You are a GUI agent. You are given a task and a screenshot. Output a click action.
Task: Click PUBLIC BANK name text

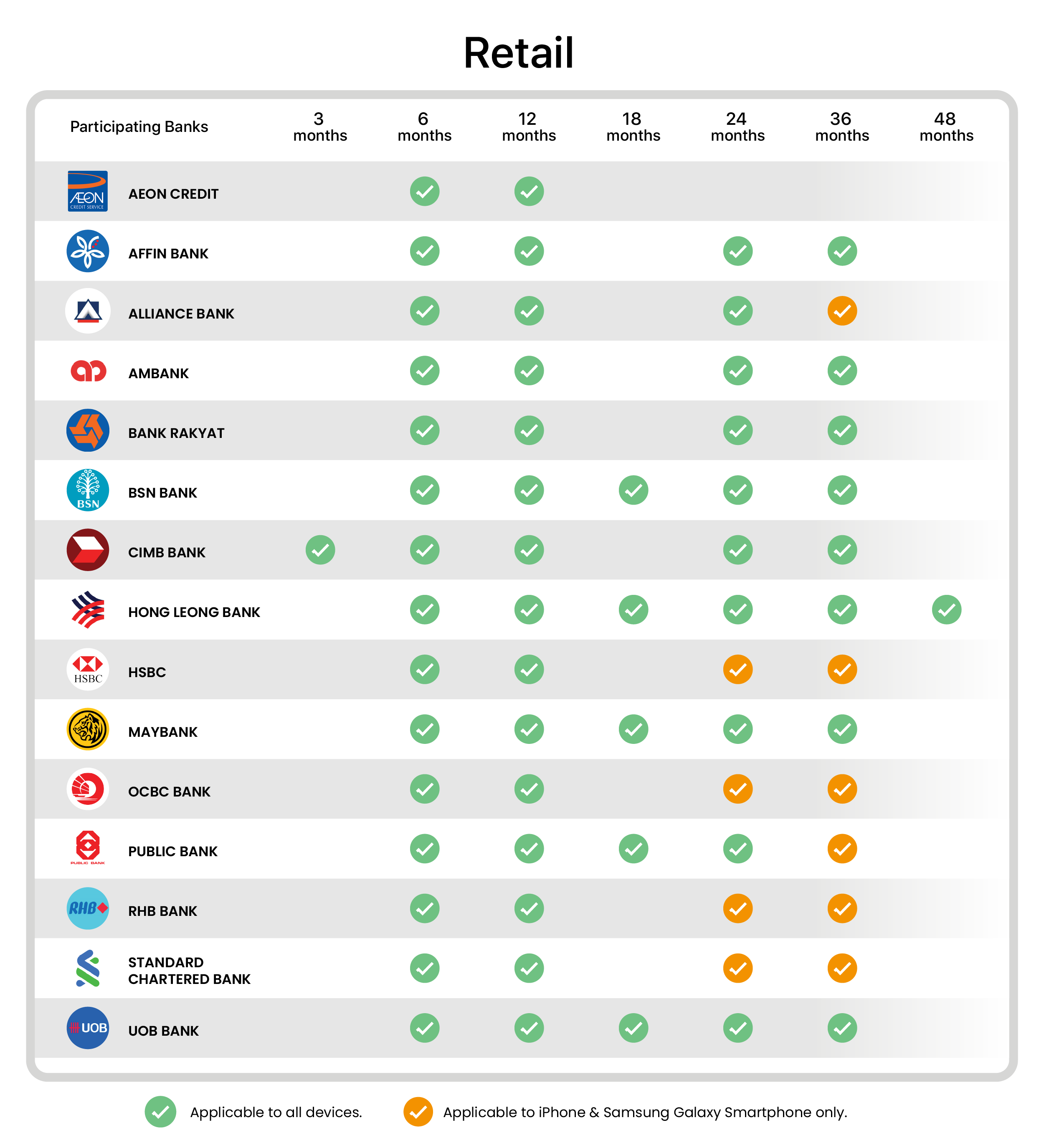[172, 851]
